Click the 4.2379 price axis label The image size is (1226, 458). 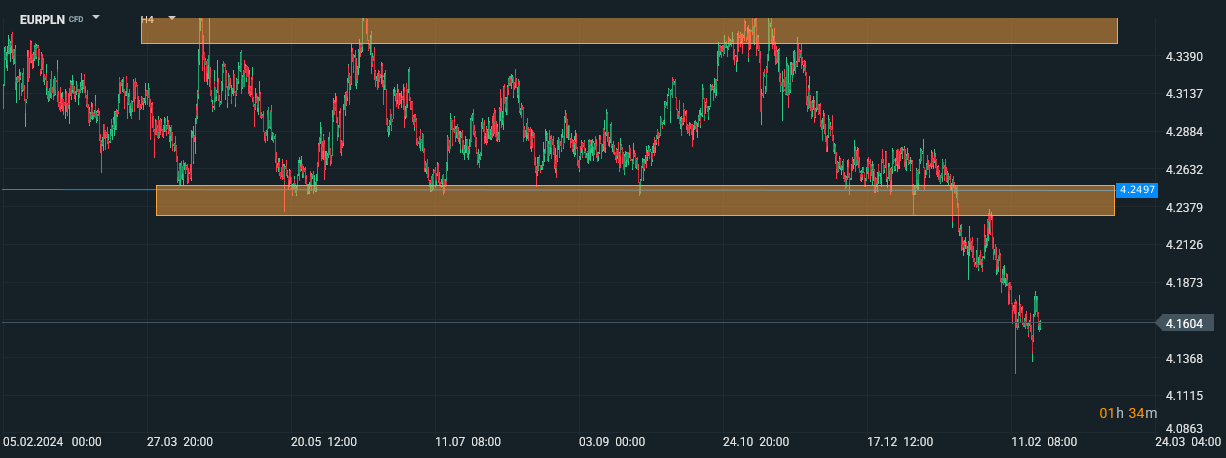[1184, 208]
